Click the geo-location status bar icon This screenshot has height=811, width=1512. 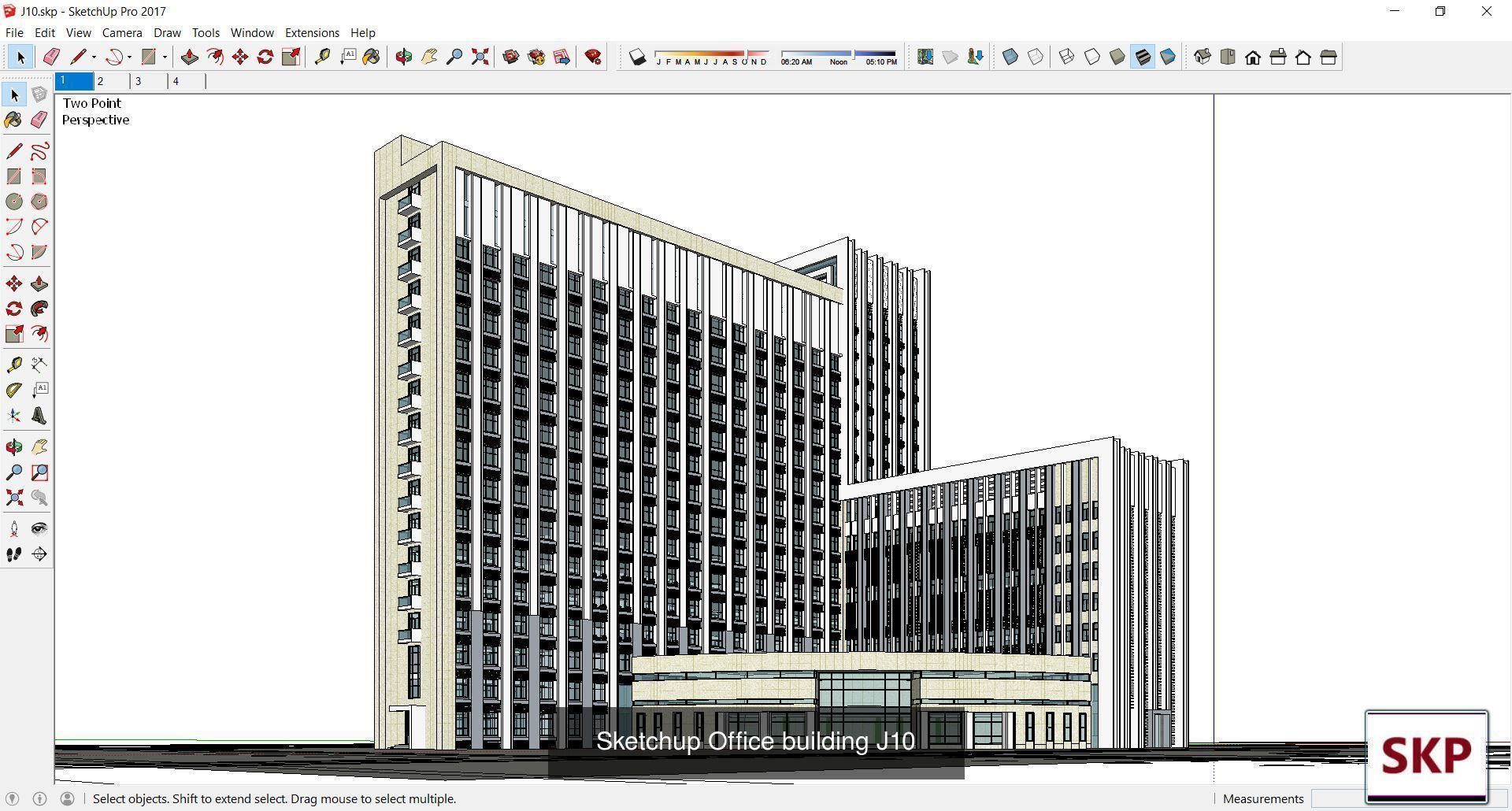click(x=12, y=798)
